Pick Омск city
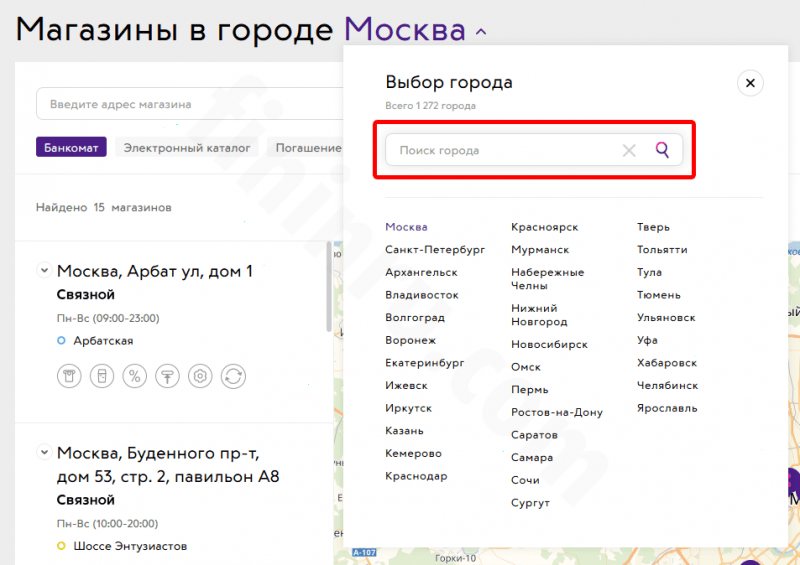The width and height of the screenshot is (800, 565). (526, 367)
